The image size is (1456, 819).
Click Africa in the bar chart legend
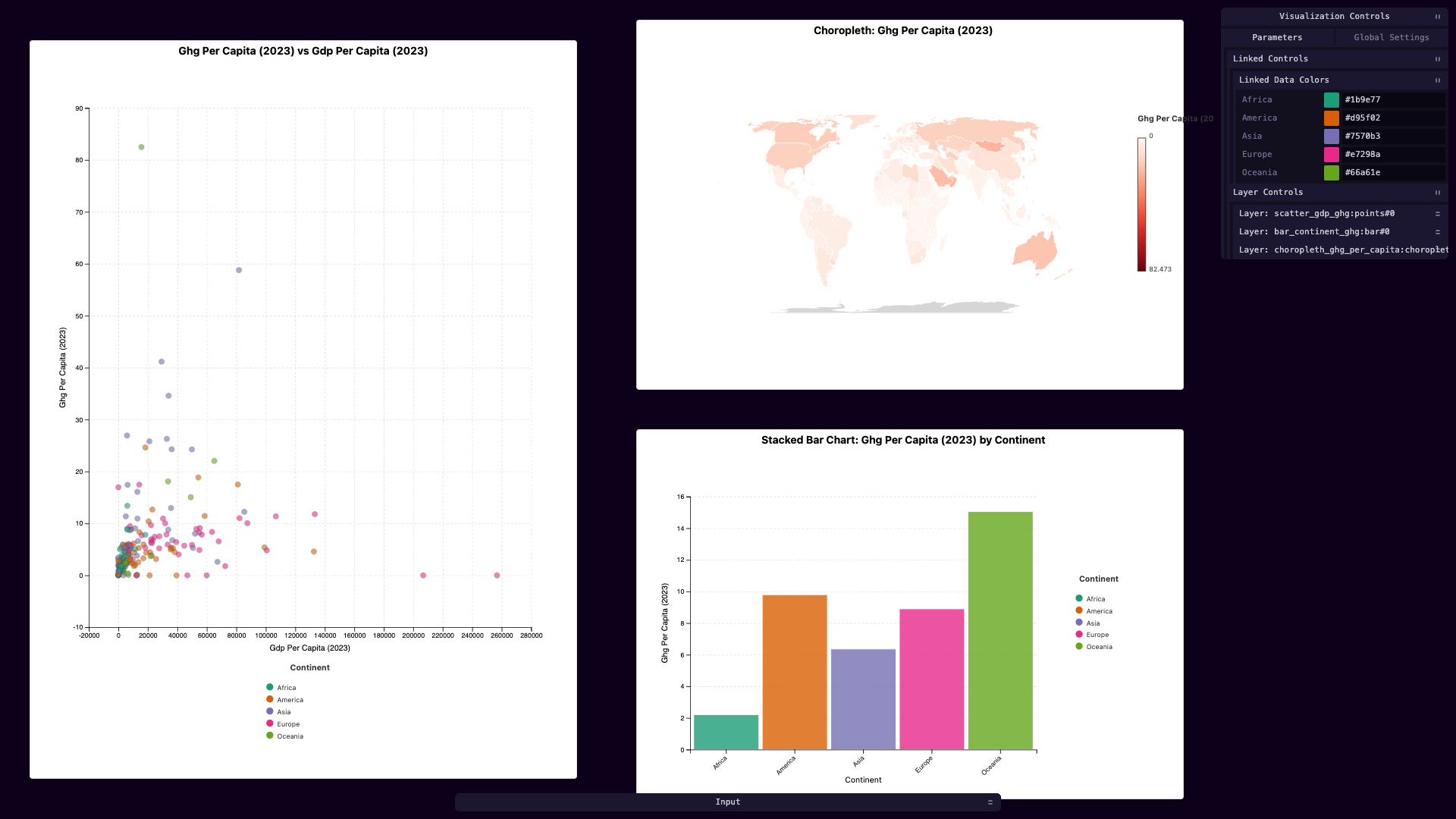click(x=1090, y=599)
